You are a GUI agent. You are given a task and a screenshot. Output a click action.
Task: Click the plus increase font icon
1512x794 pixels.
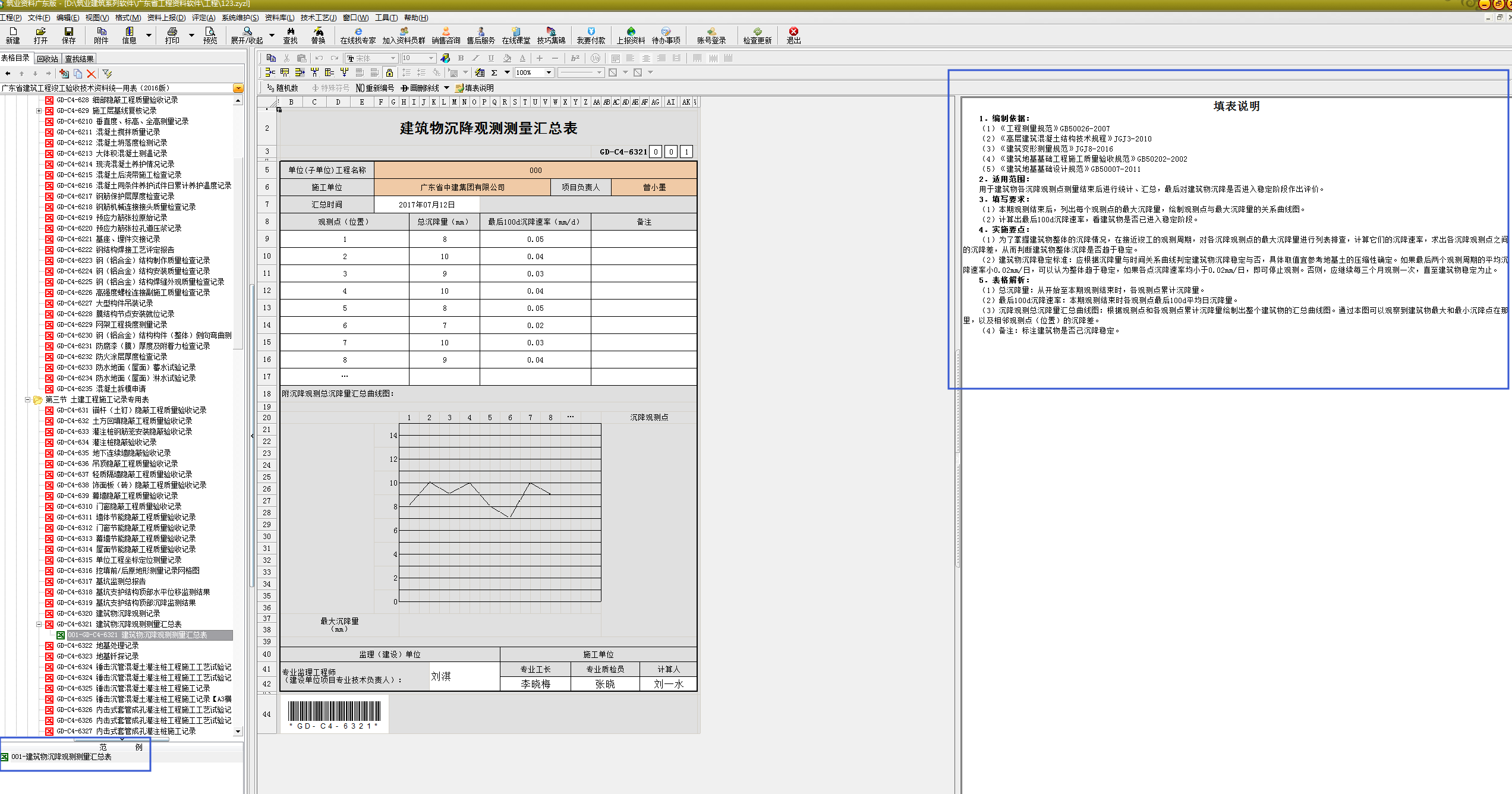coord(539,58)
